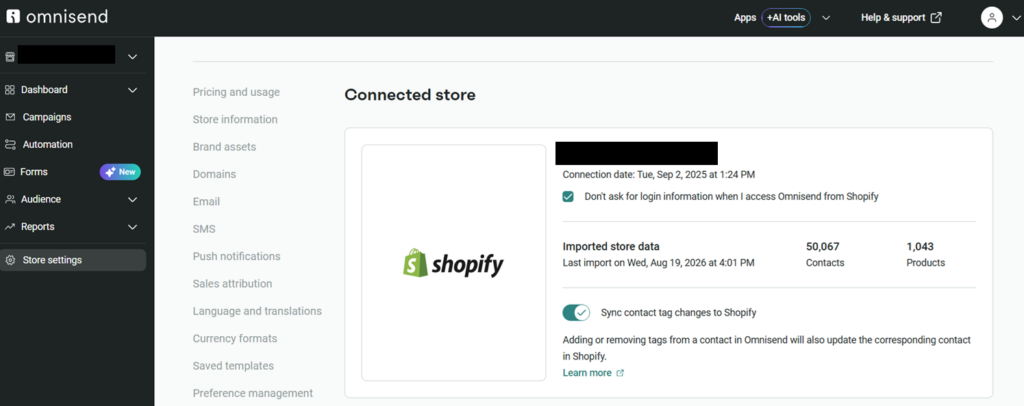This screenshot has width=1024, height=406.
Task: Click the Last import date text
Action: 658,263
